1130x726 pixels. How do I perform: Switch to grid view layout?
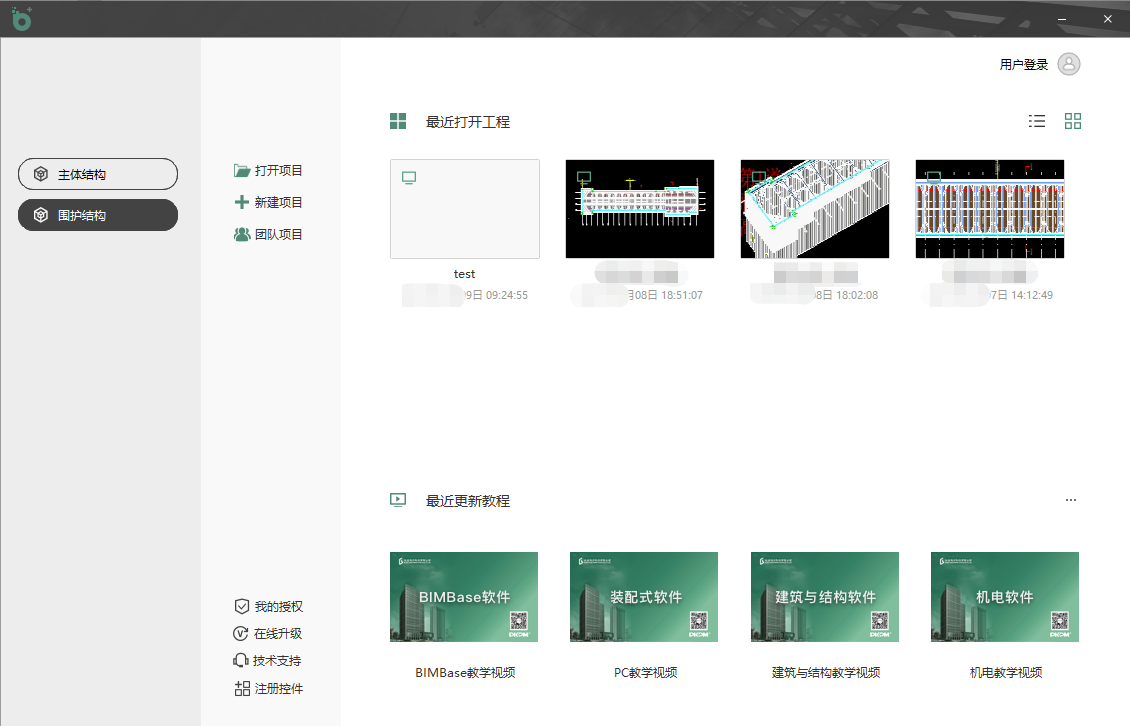pyautogui.click(x=1073, y=121)
